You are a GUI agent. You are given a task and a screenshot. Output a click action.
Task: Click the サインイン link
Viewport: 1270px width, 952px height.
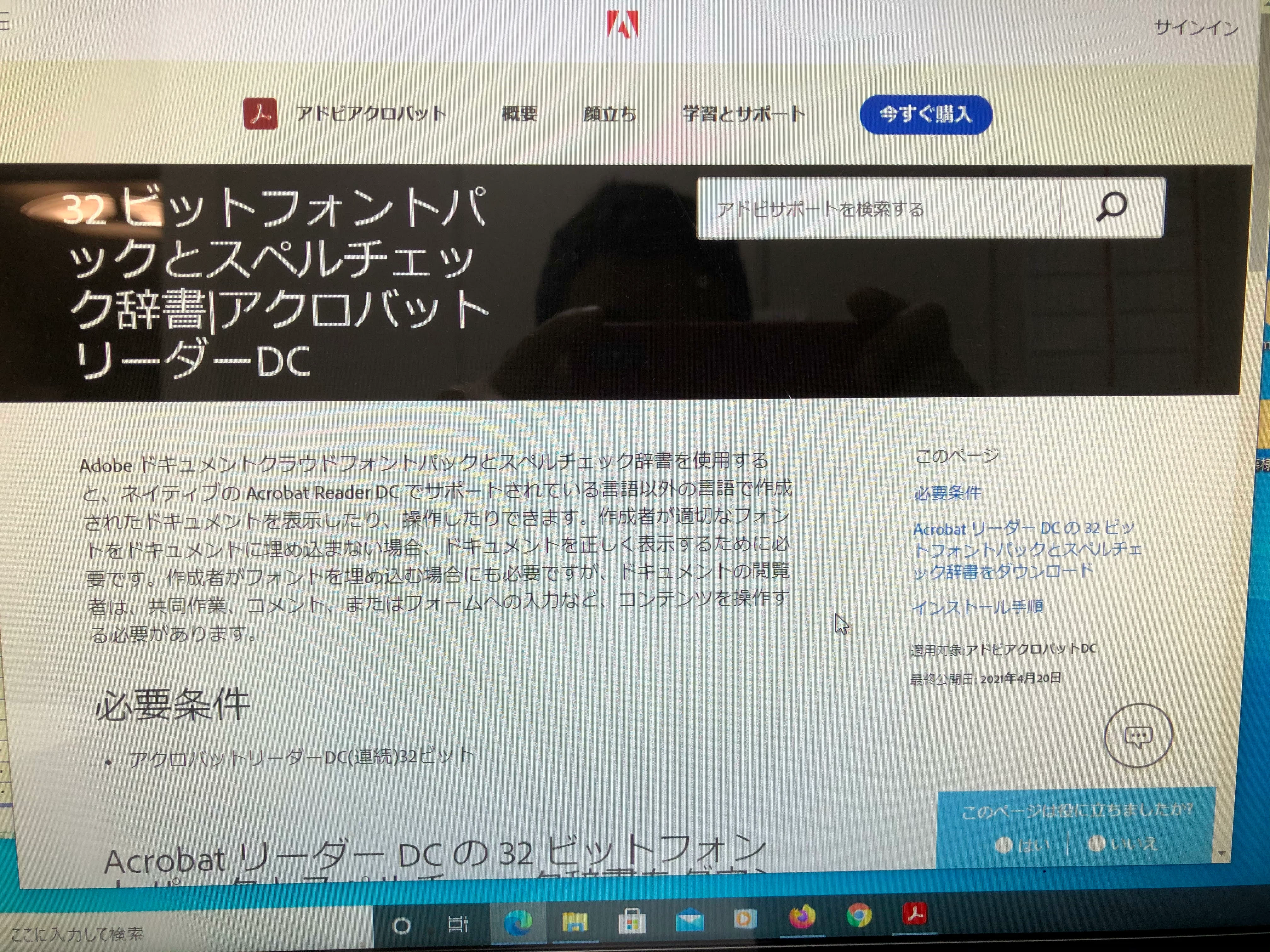(1197, 27)
